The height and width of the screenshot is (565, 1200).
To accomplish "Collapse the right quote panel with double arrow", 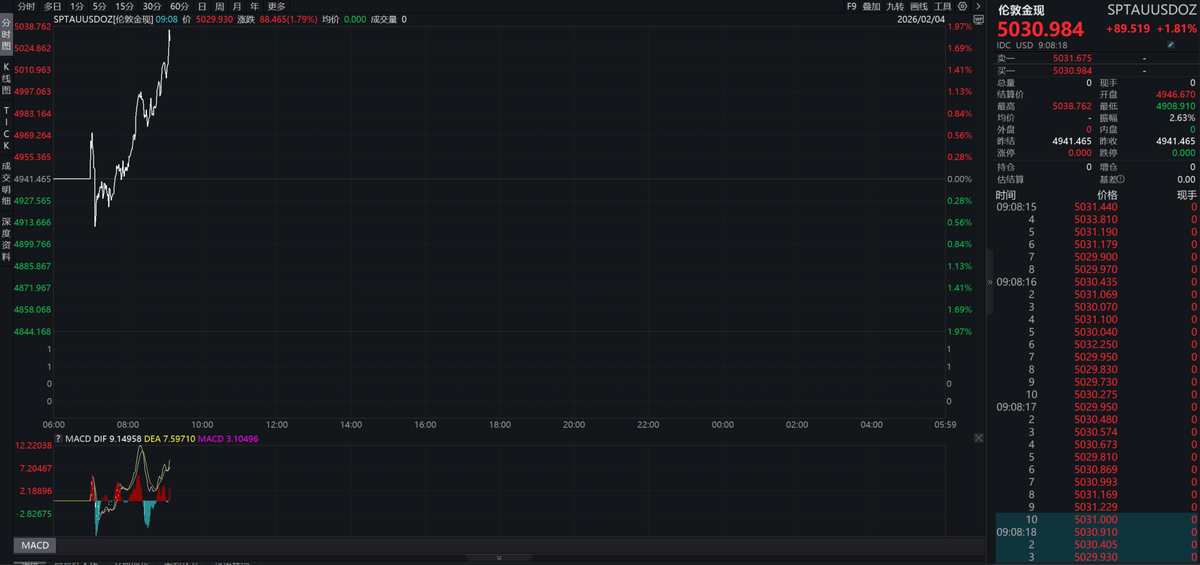I will pyautogui.click(x=990, y=282).
